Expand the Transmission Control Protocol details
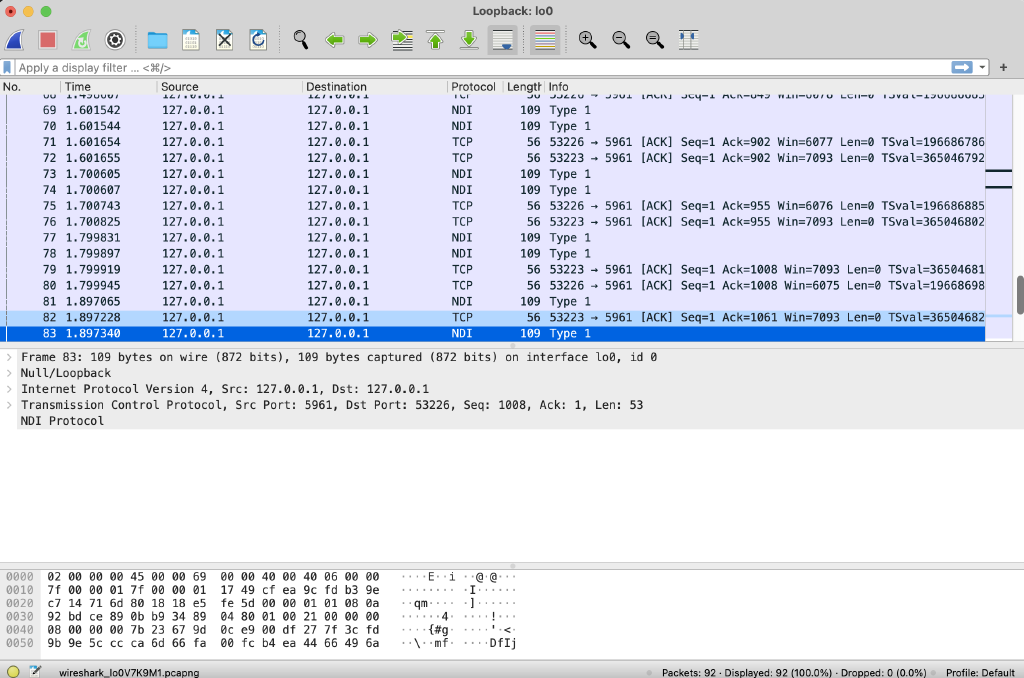 tap(8, 405)
